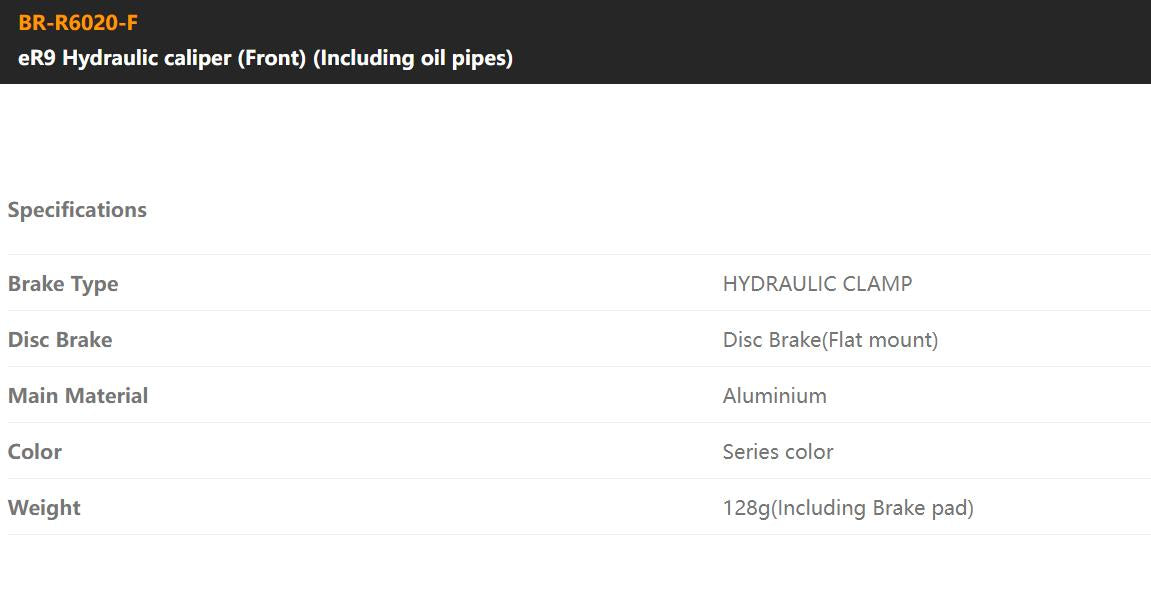The height and width of the screenshot is (590, 1151).
Task: Click the 128g(Including Brake pad) weight value
Action: (848, 508)
